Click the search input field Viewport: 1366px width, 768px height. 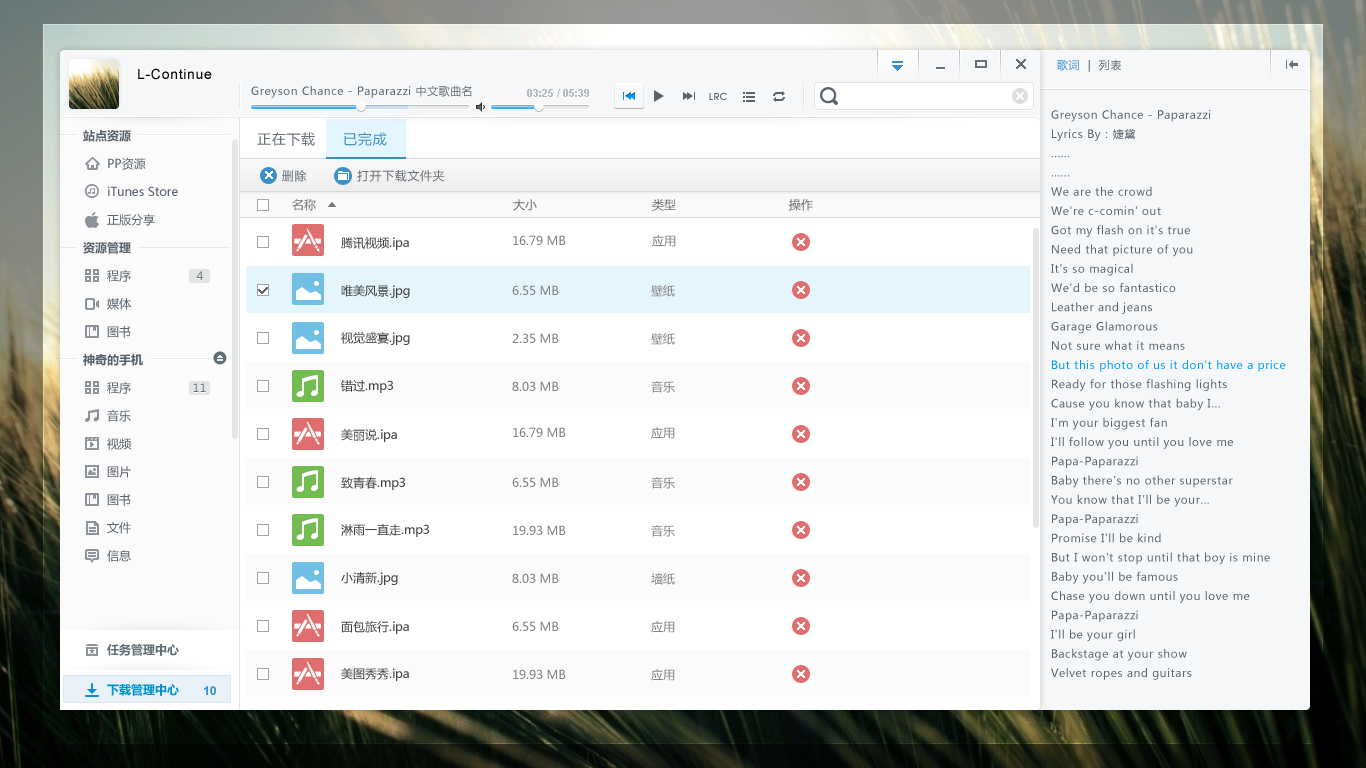tap(925, 96)
